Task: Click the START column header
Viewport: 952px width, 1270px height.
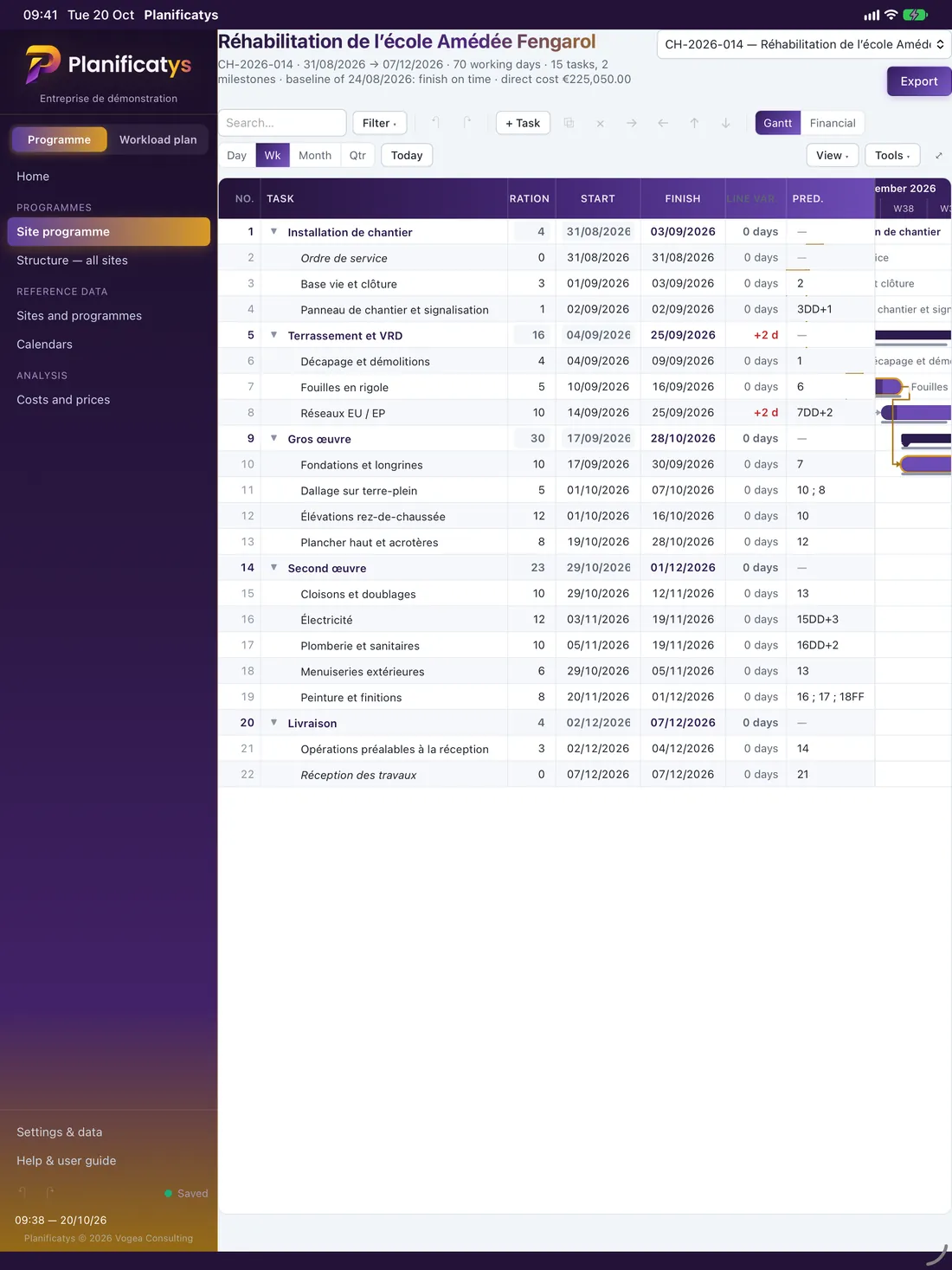Action: (x=598, y=198)
